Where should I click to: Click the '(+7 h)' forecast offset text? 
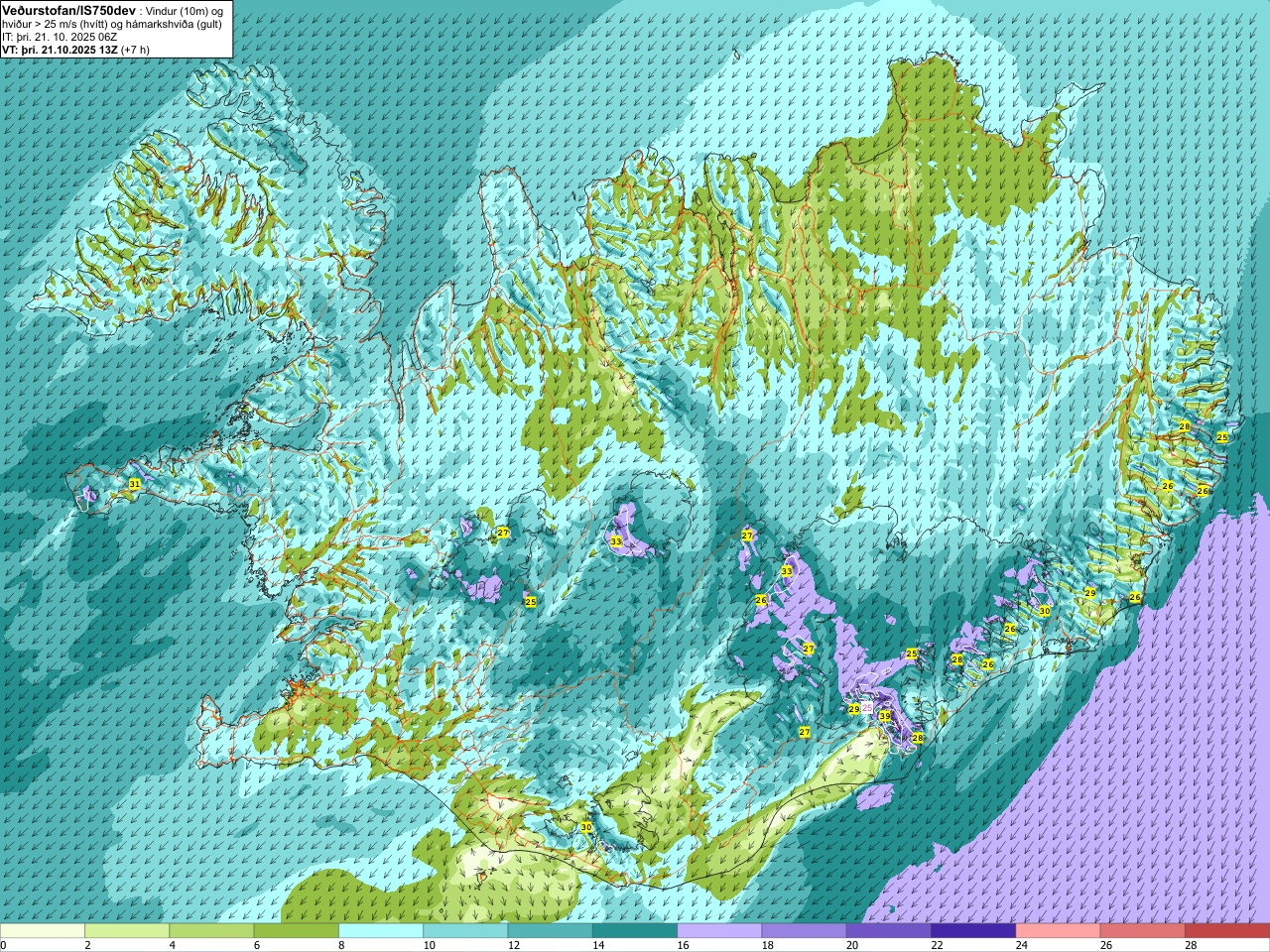(x=135, y=49)
